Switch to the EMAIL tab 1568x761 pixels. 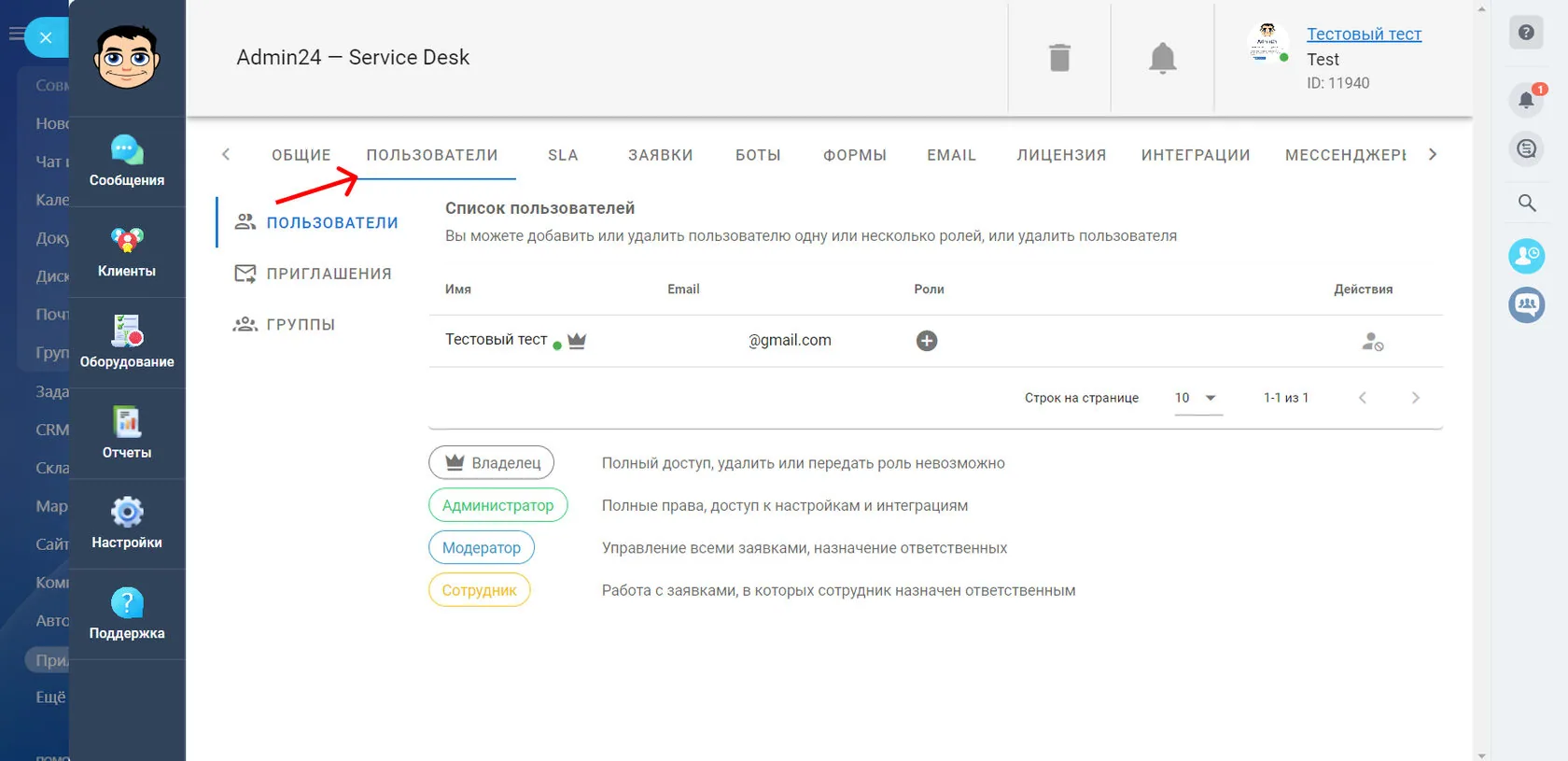951,155
